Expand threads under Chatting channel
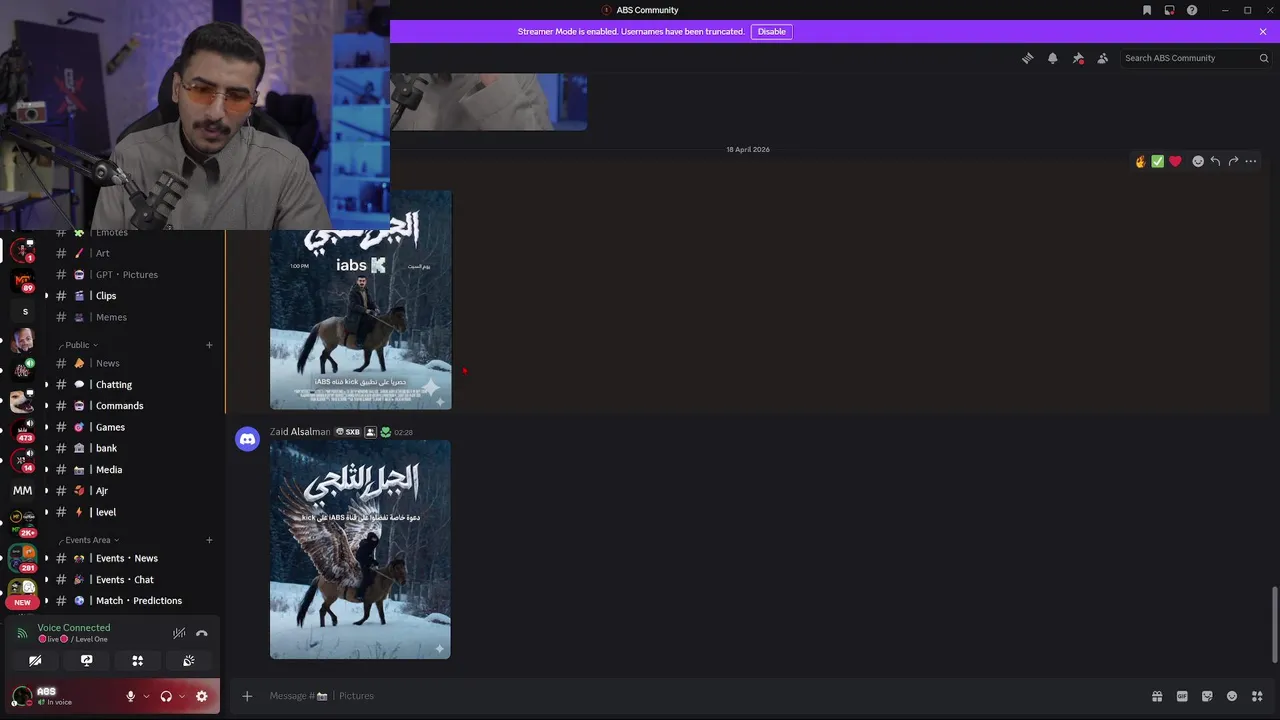The width and height of the screenshot is (1280, 720). [45, 385]
